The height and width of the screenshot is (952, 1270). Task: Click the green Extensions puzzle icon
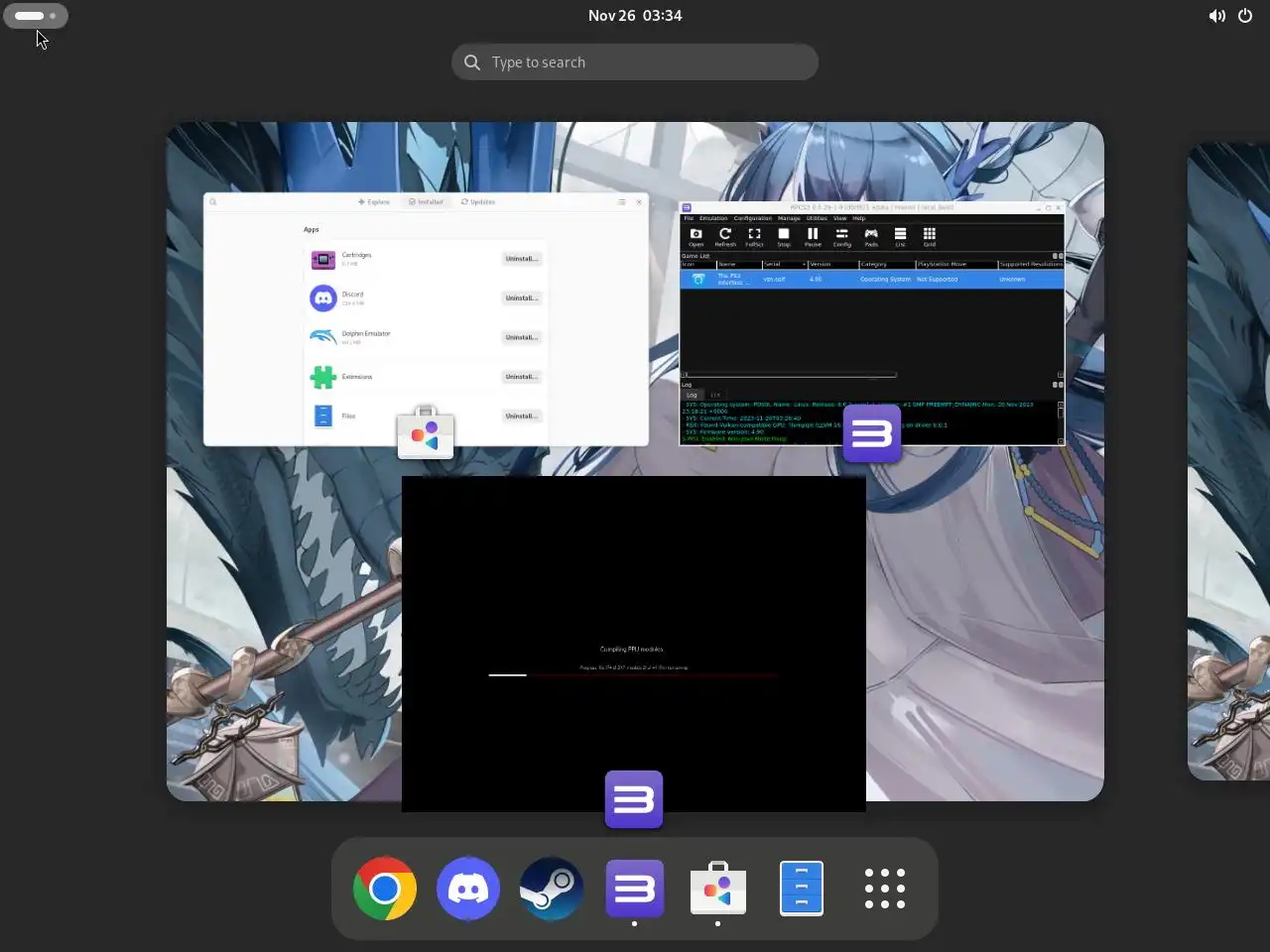point(323,377)
